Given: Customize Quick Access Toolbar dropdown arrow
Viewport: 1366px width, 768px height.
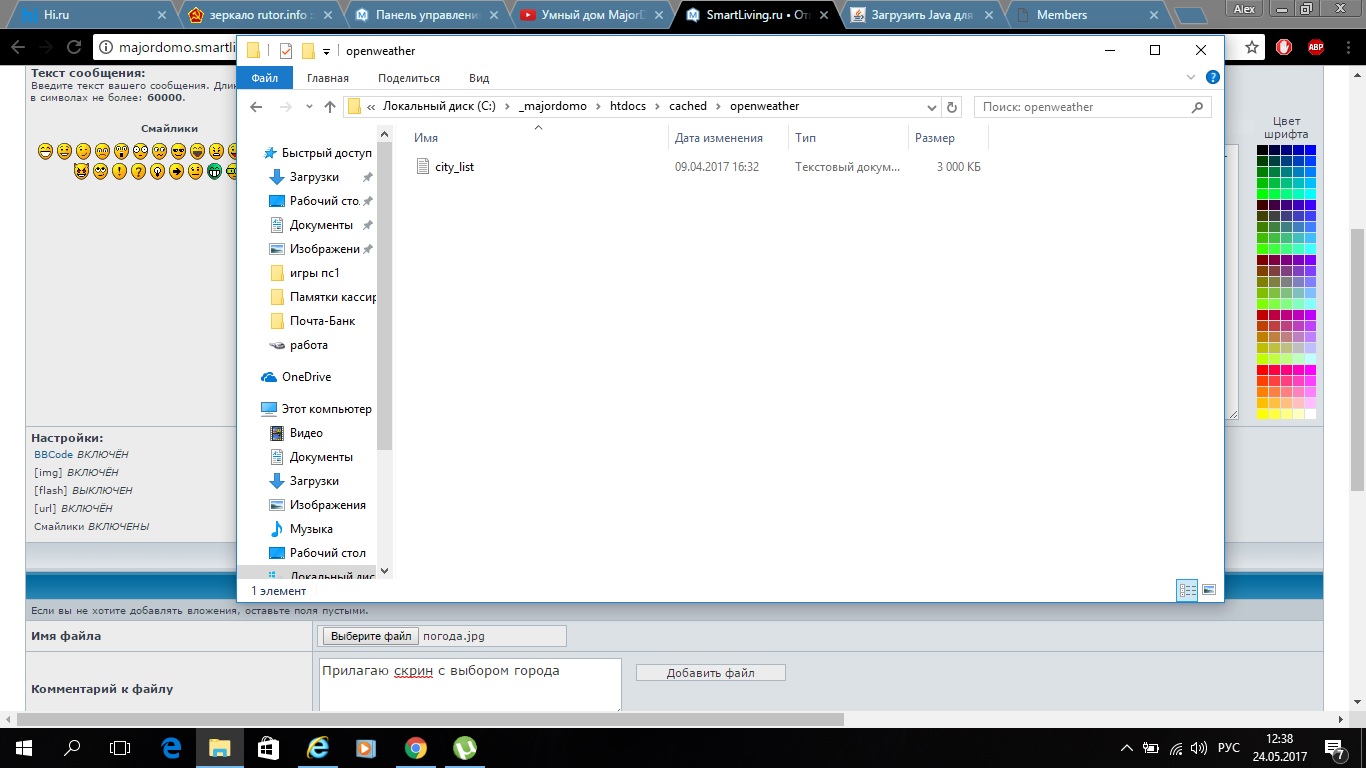Looking at the screenshot, I should (326, 52).
